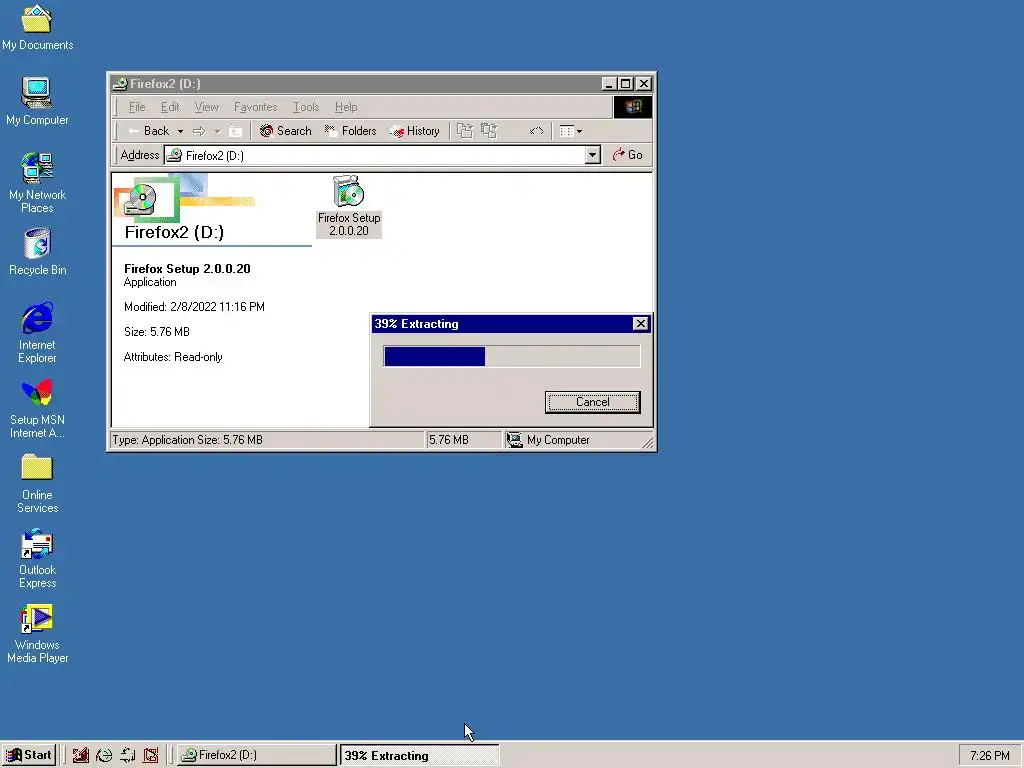Expand the Forward history dropdown arrow
Viewport: 1024px width, 768px height.
click(x=217, y=131)
